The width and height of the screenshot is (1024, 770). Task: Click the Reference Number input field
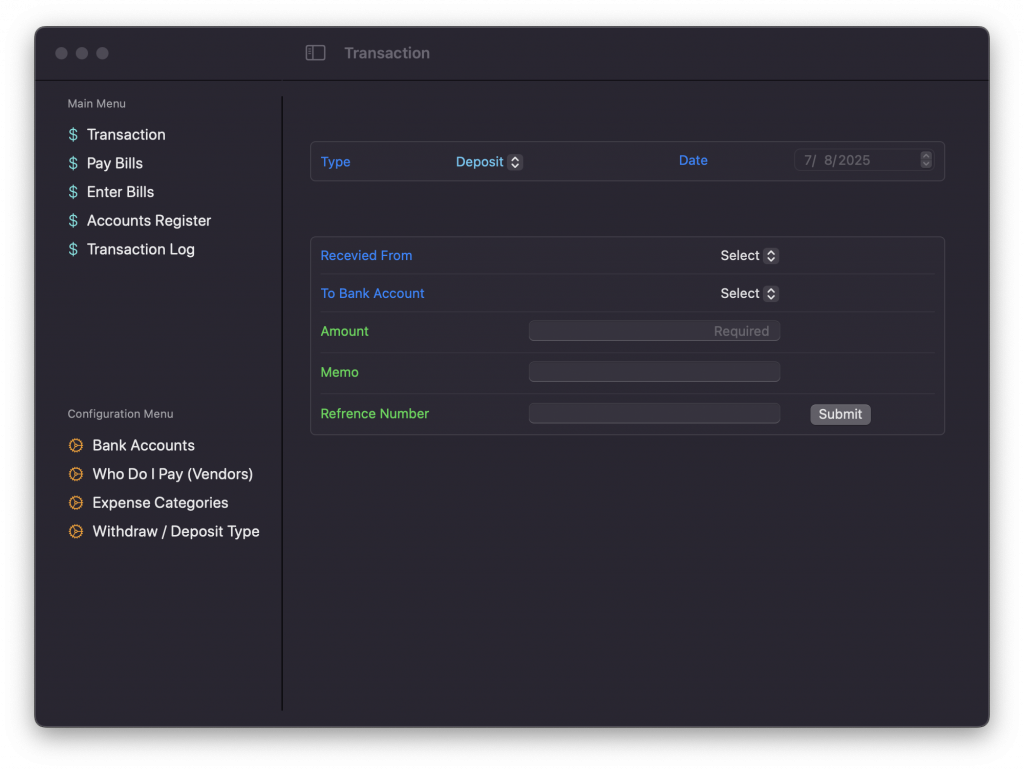click(x=654, y=414)
